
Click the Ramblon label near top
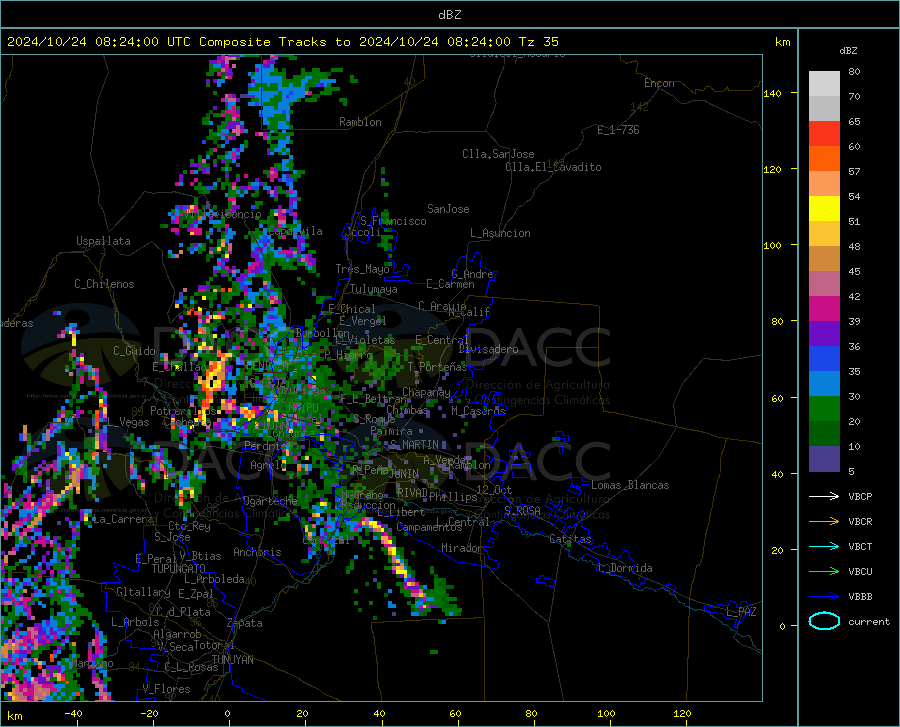coord(360,122)
